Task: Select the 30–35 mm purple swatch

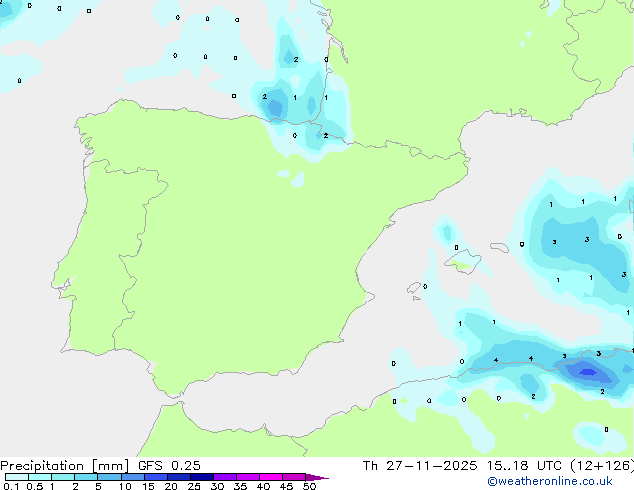Action: point(224,477)
